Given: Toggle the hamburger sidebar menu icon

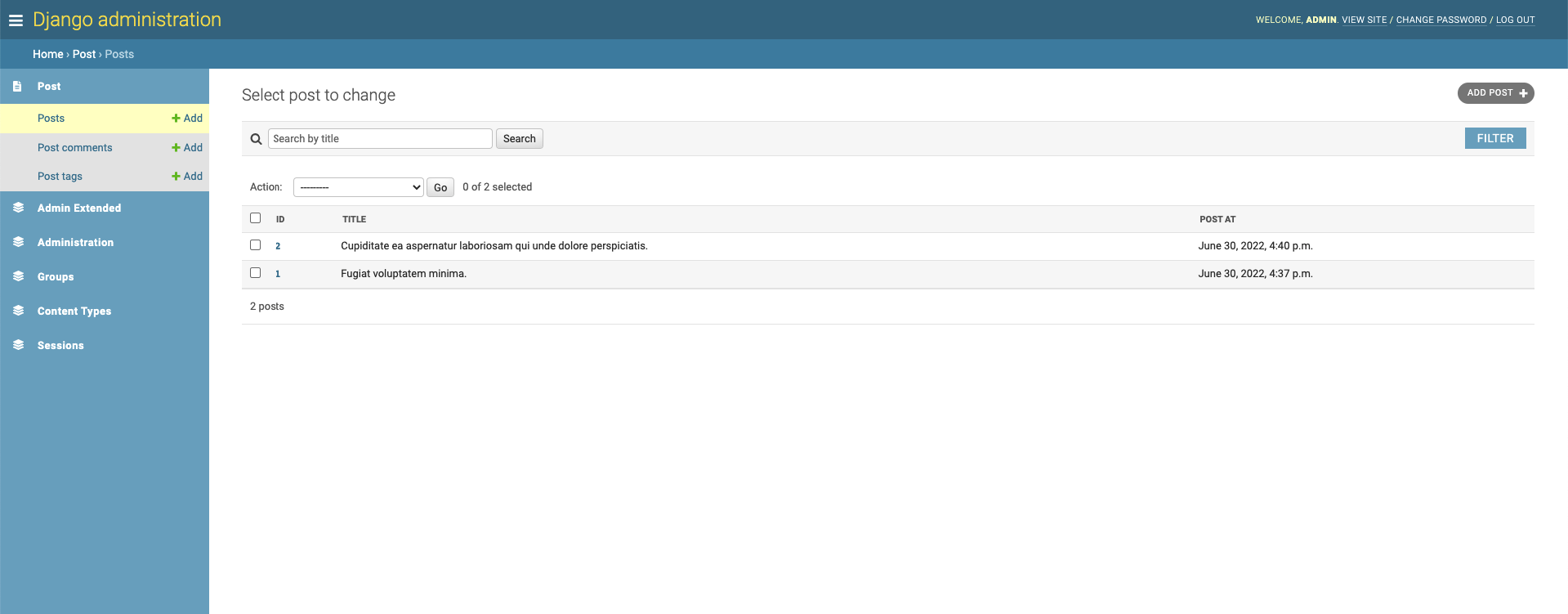Looking at the screenshot, I should tap(16, 20).
